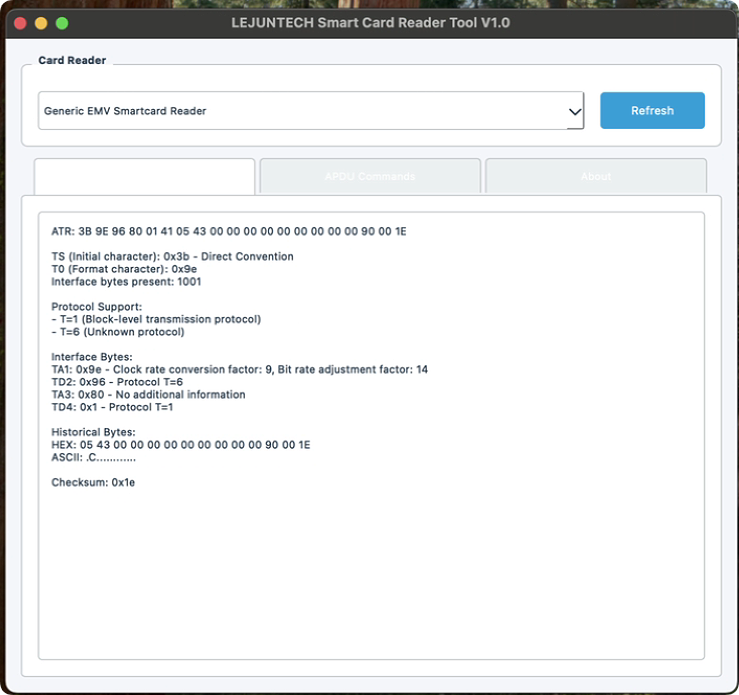Minimize the window with the yellow button

(x=41, y=23)
